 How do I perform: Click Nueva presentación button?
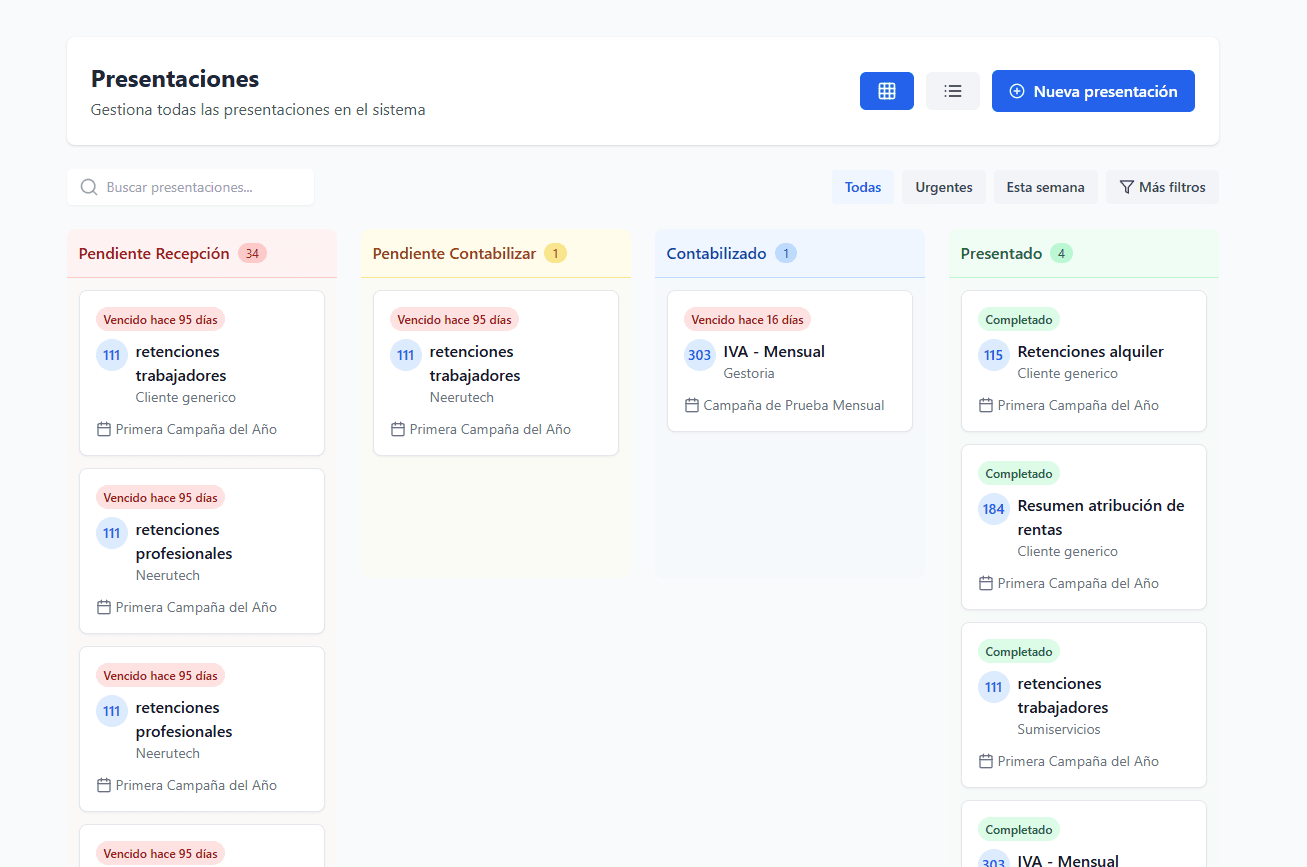click(x=1092, y=91)
